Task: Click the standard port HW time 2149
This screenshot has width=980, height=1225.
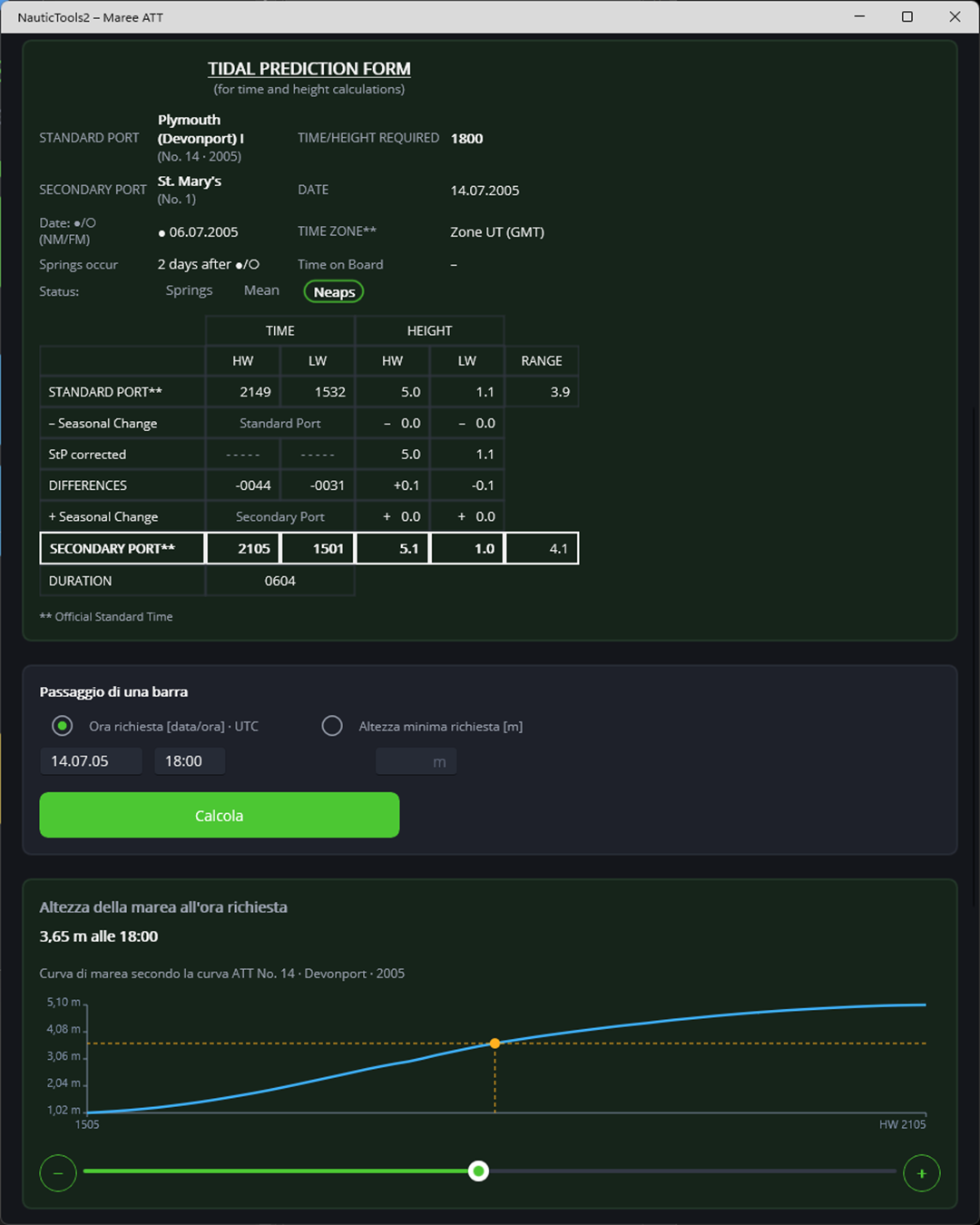Action: [x=255, y=392]
